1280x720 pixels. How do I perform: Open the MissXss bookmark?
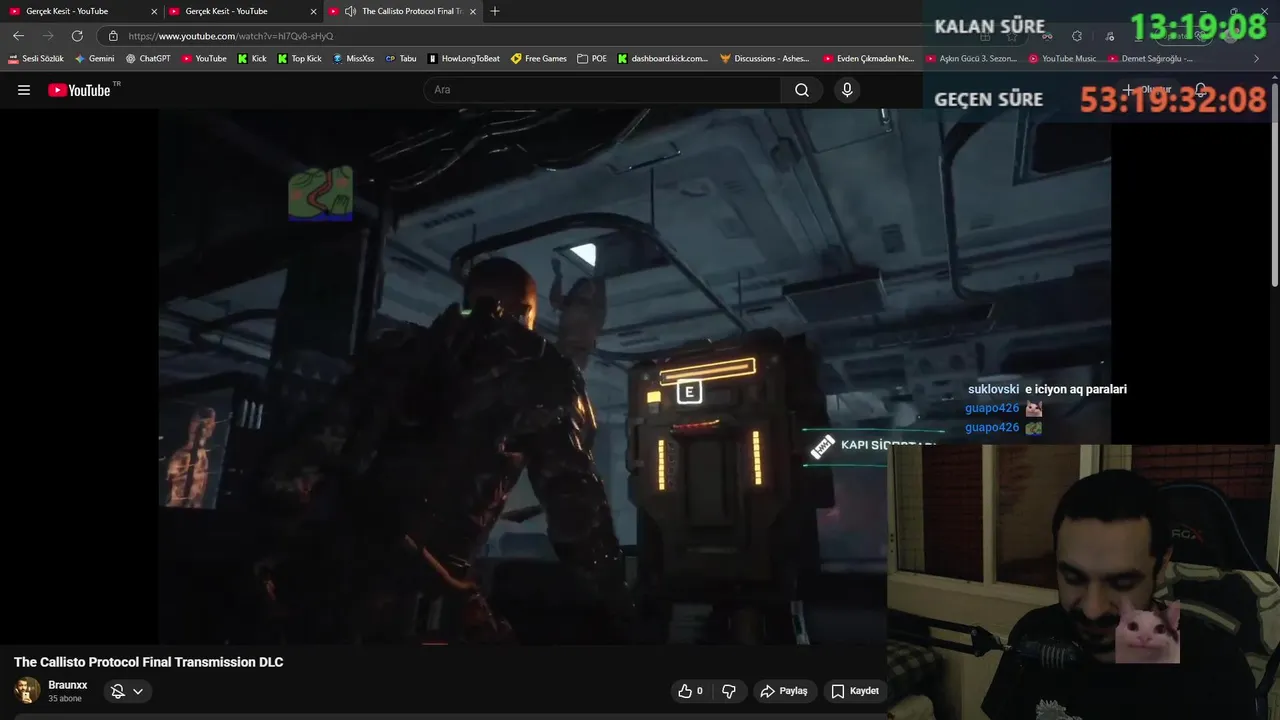pos(353,59)
